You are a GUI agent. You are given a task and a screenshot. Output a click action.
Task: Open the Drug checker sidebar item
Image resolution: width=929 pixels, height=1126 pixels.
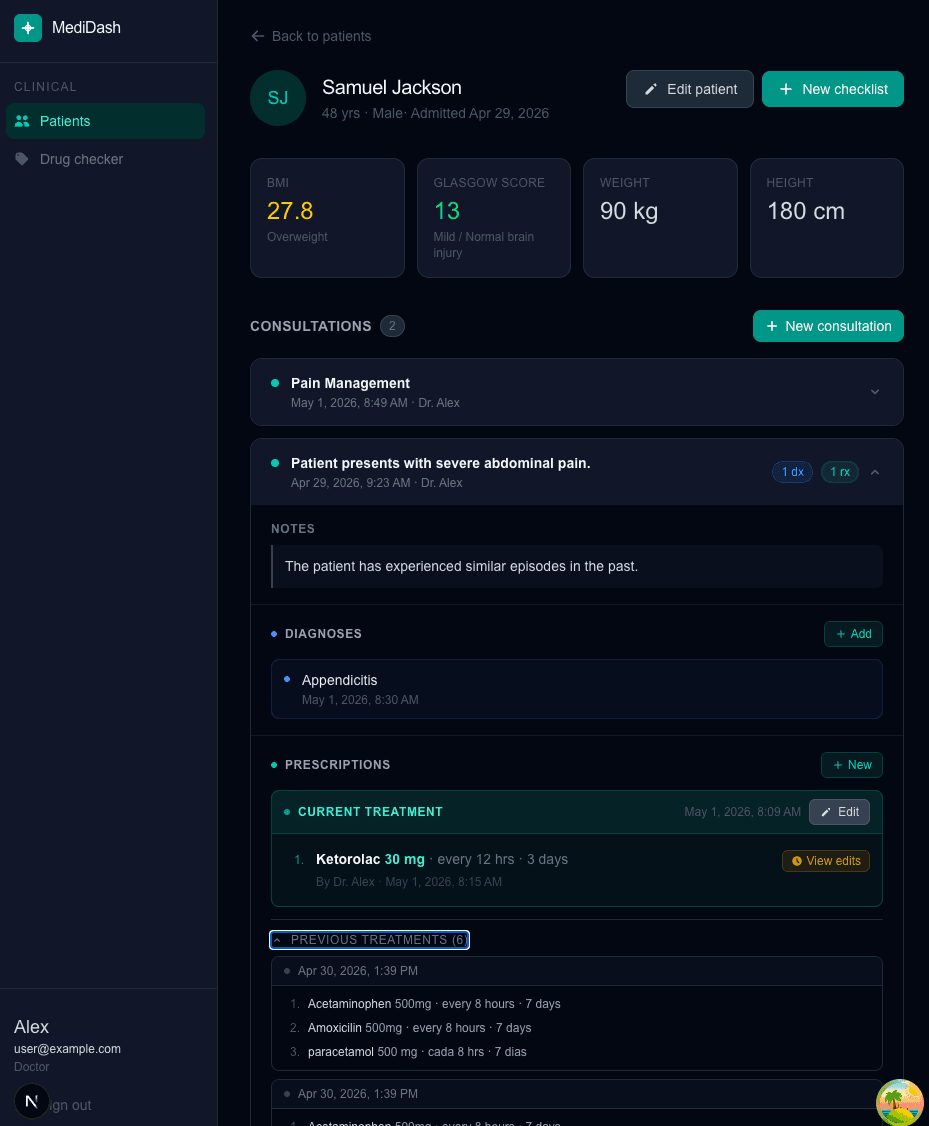(x=106, y=159)
